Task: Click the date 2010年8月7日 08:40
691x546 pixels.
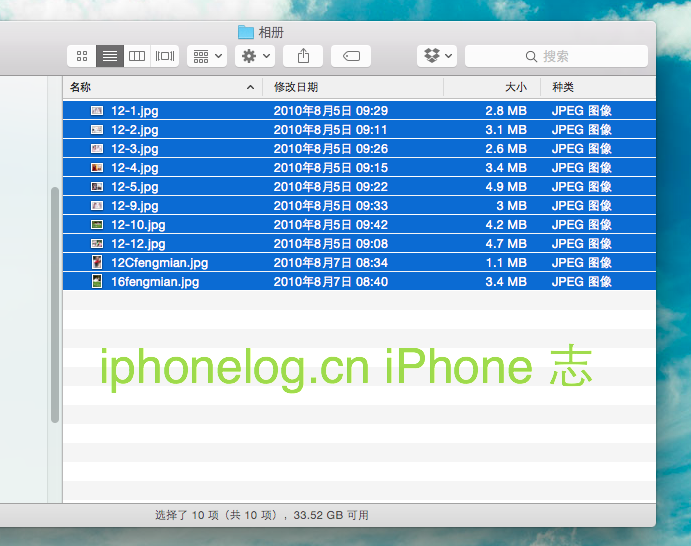Action: click(331, 282)
